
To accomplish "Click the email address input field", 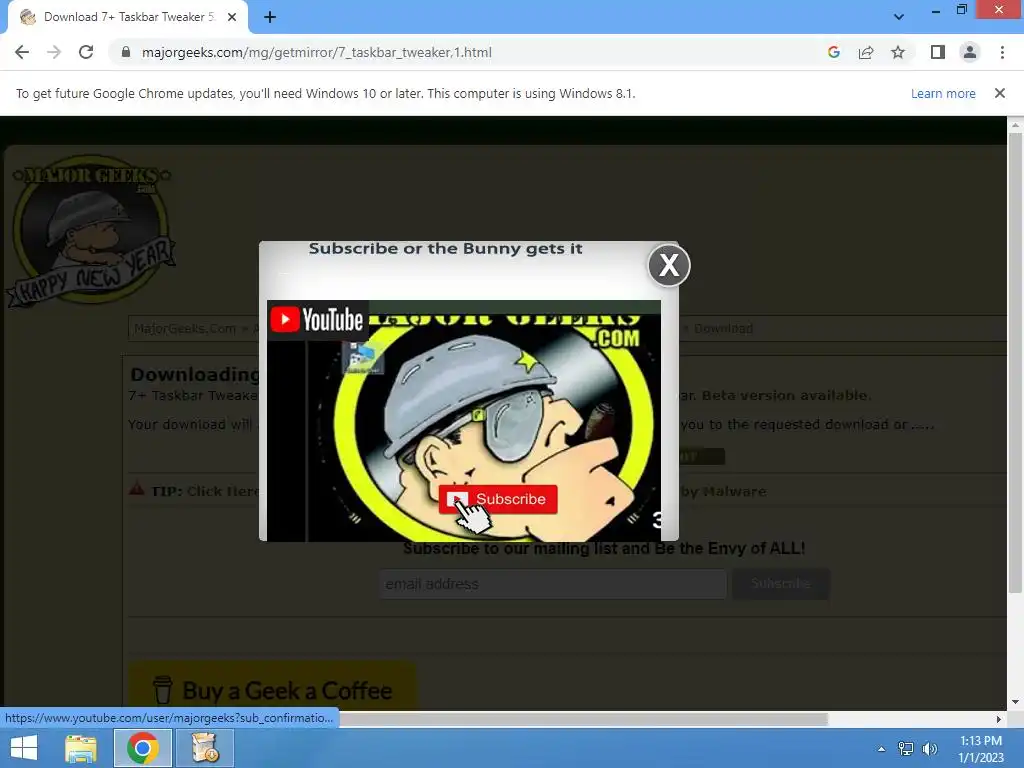I will (552, 584).
